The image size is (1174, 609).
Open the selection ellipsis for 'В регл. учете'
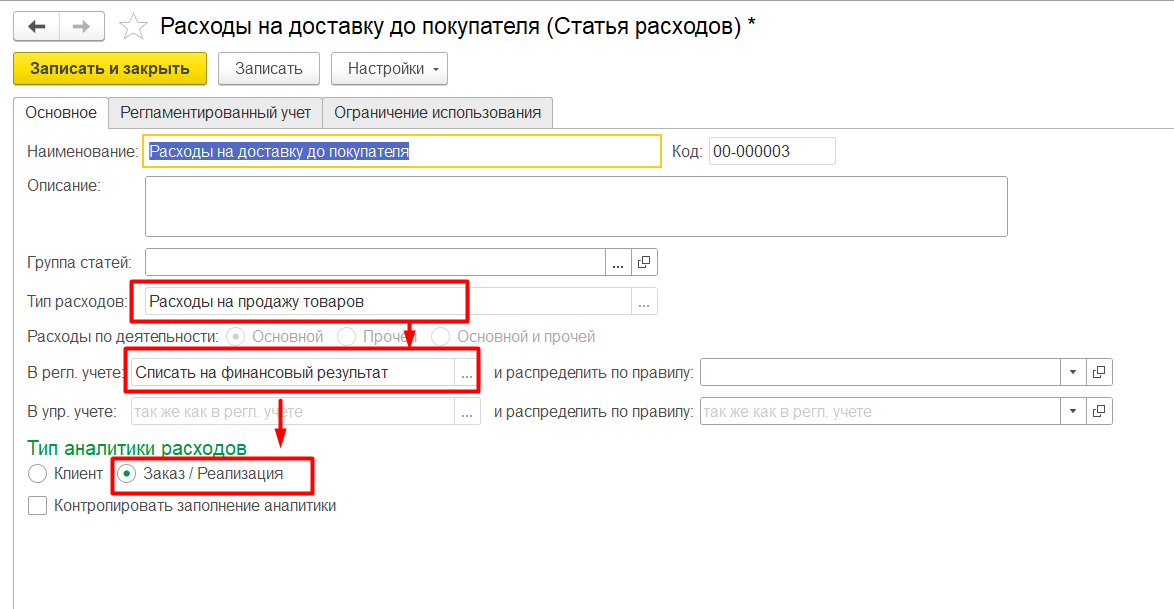point(467,373)
